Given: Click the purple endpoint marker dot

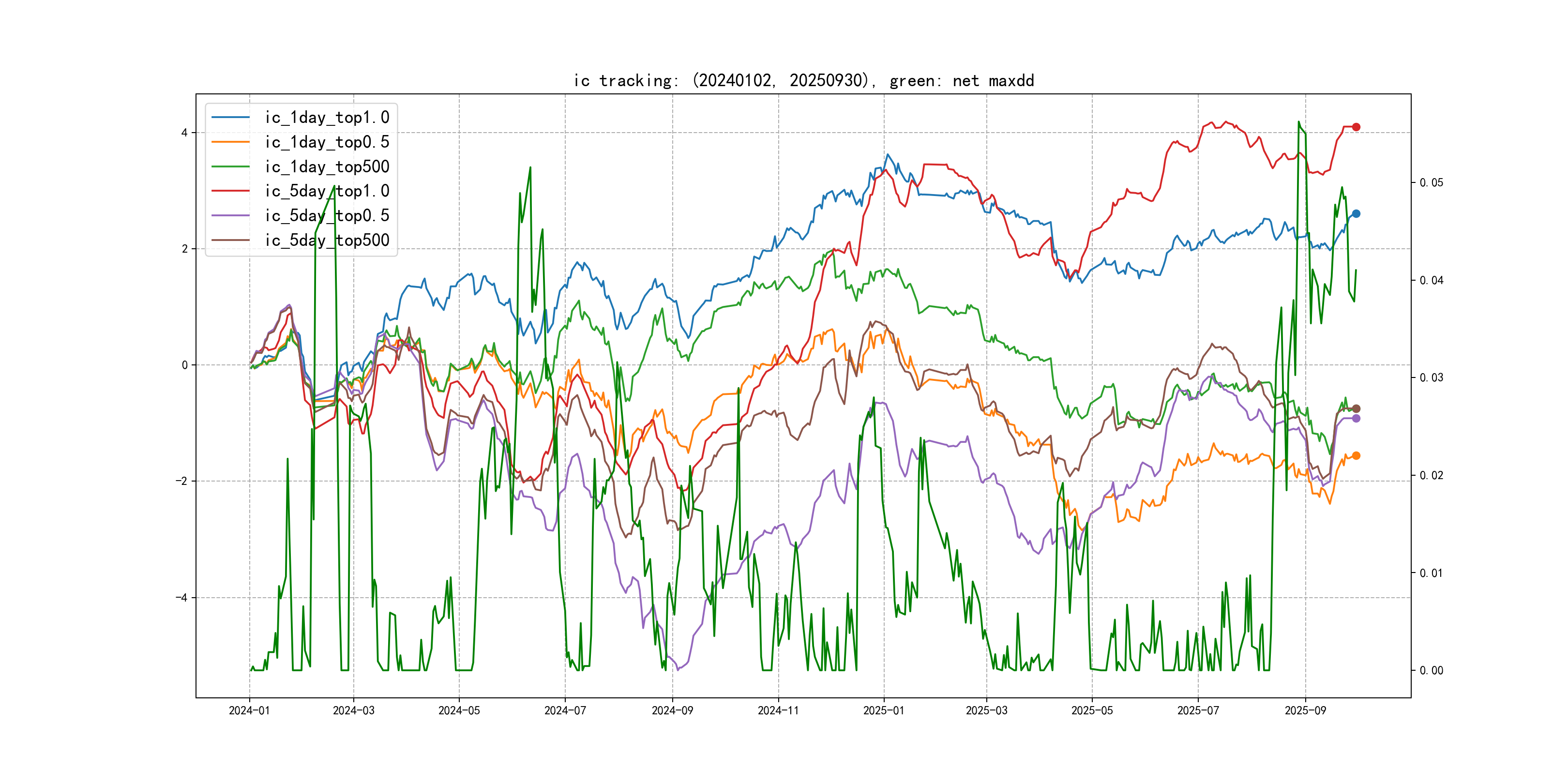Looking at the screenshot, I should [x=1356, y=418].
